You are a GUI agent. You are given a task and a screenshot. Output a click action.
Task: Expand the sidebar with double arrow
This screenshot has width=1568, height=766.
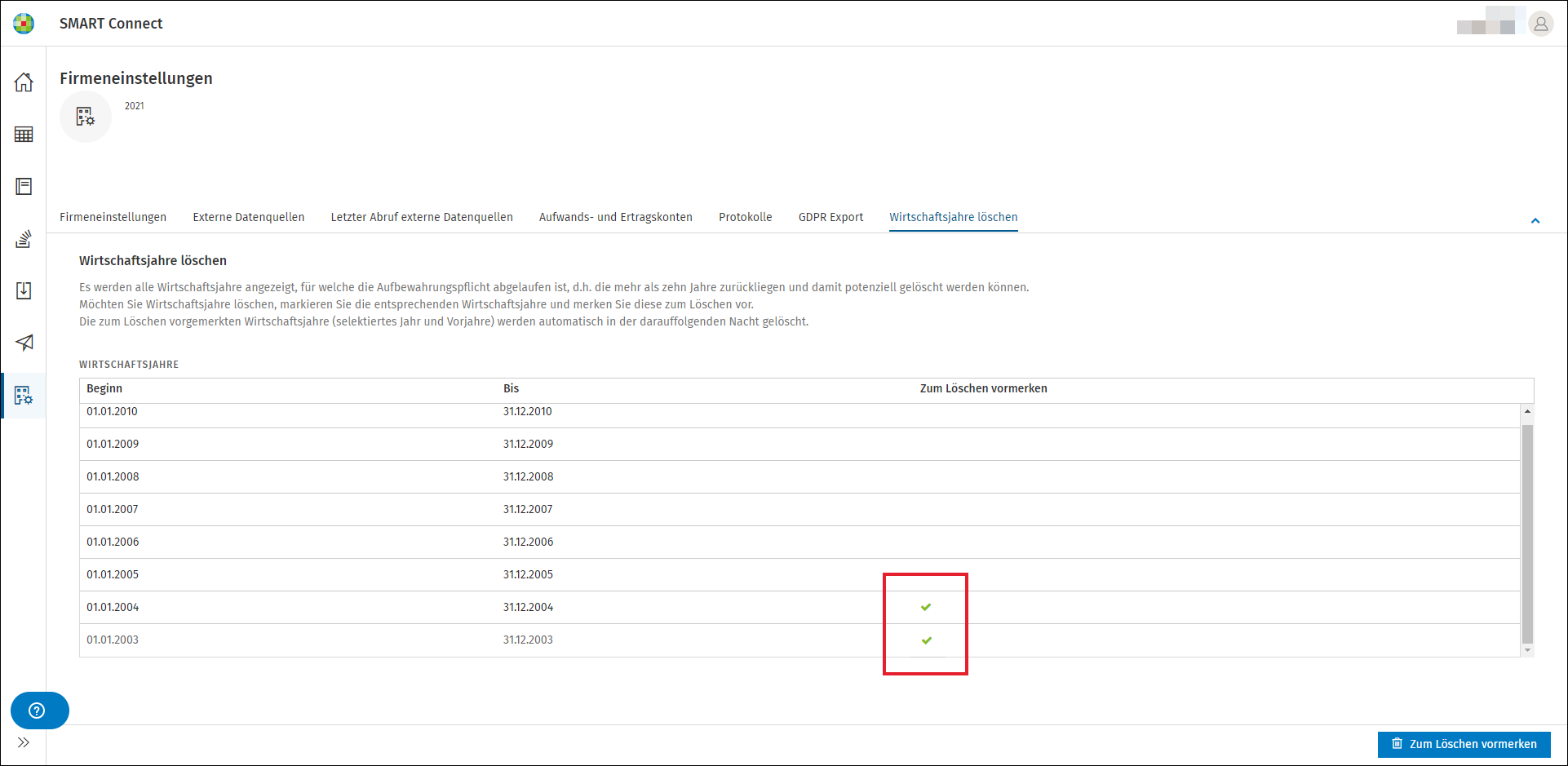[24, 742]
